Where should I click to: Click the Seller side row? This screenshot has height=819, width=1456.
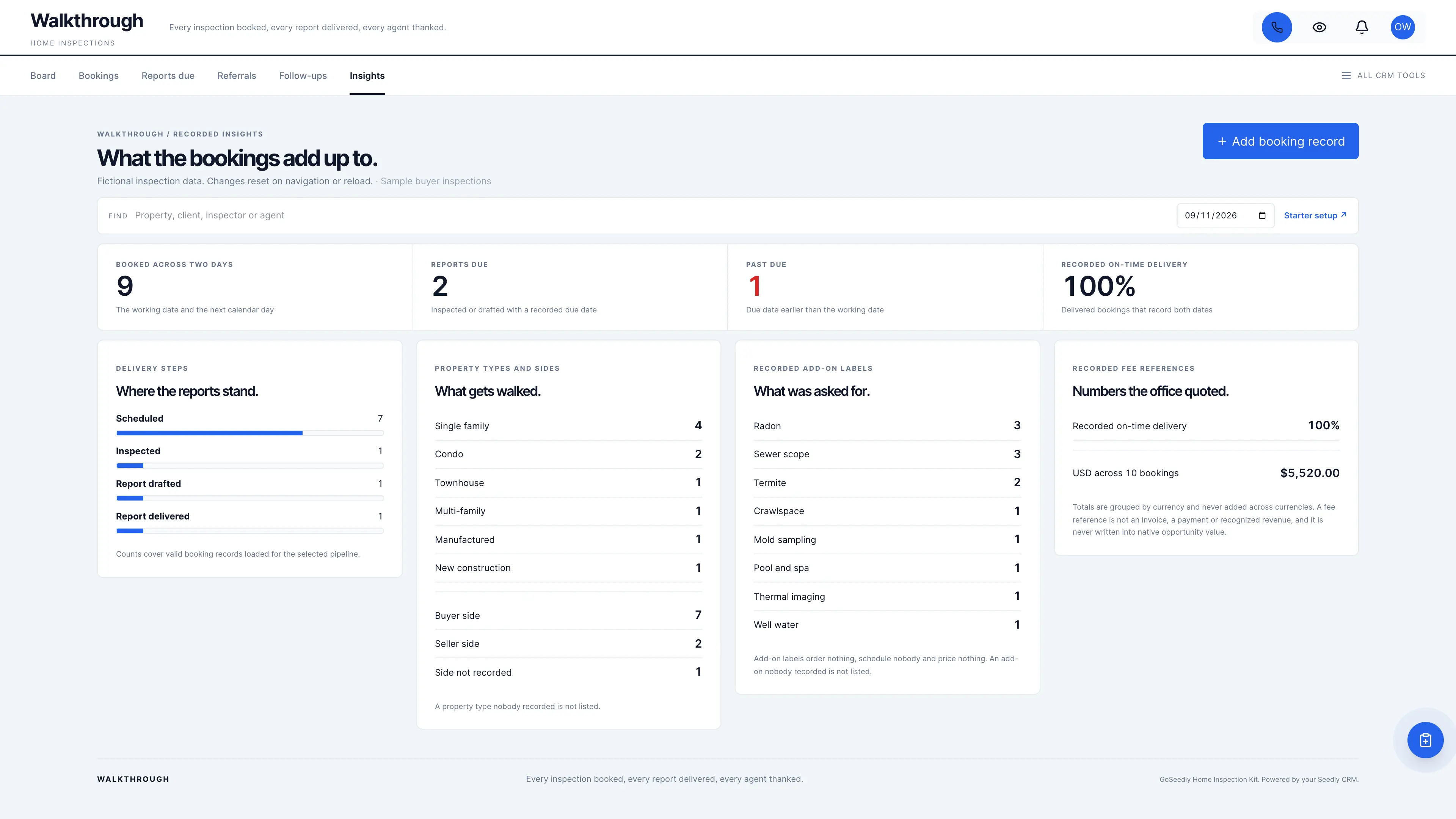[x=568, y=644]
